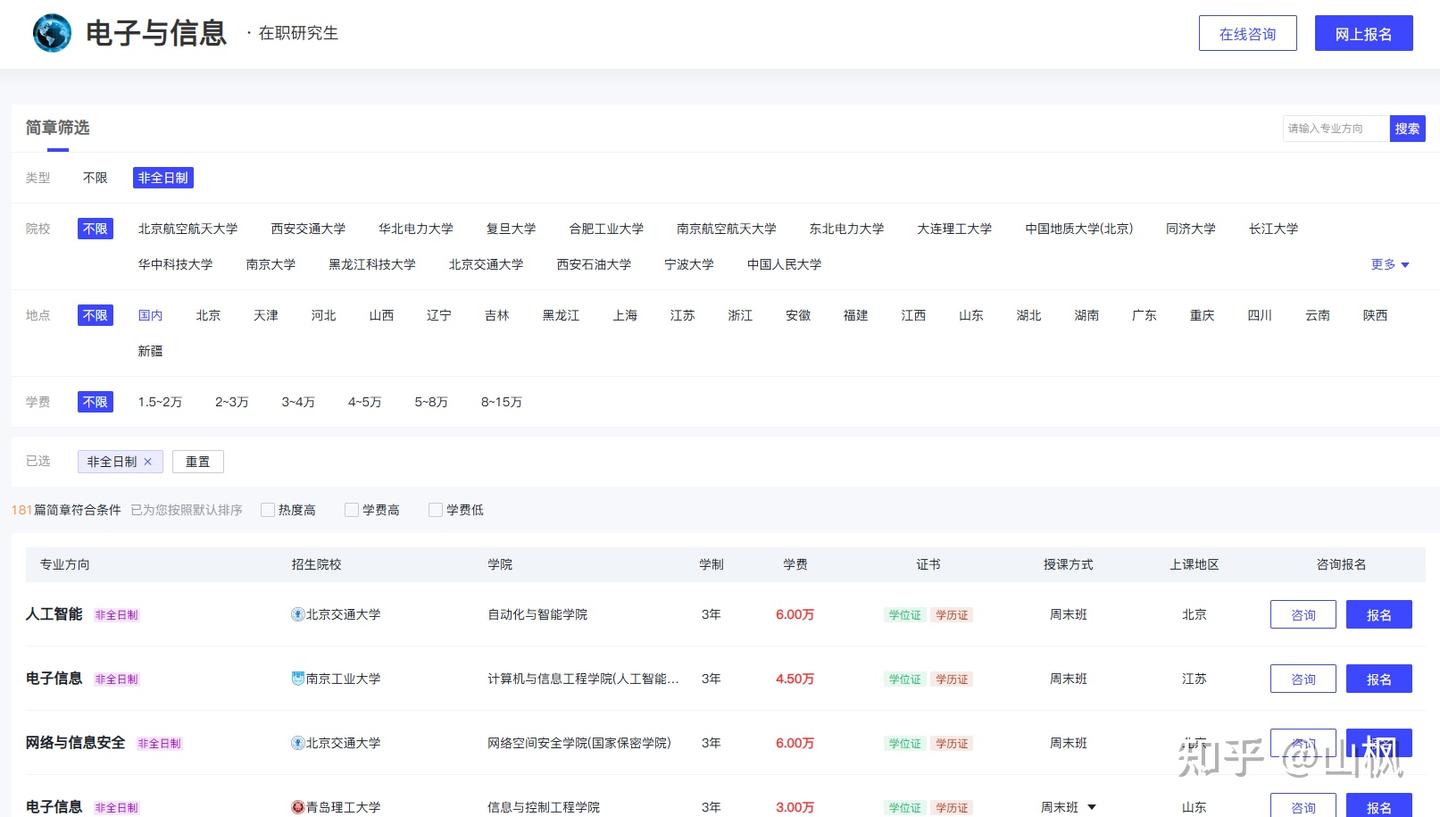Filter by 华中科技大学
Viewport: 1440px width, 817px height.
click(x=175, y=265)
